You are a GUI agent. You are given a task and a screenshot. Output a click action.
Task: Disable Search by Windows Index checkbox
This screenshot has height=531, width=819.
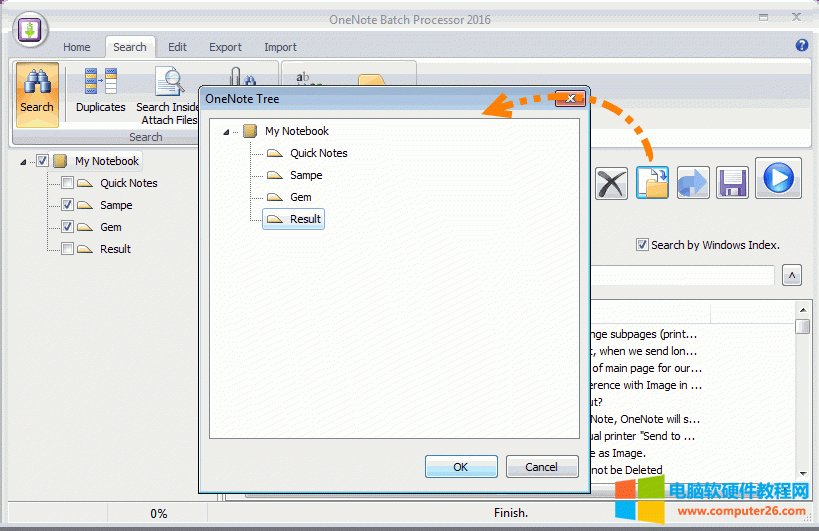pyautogui.click(x=642, y=245)
